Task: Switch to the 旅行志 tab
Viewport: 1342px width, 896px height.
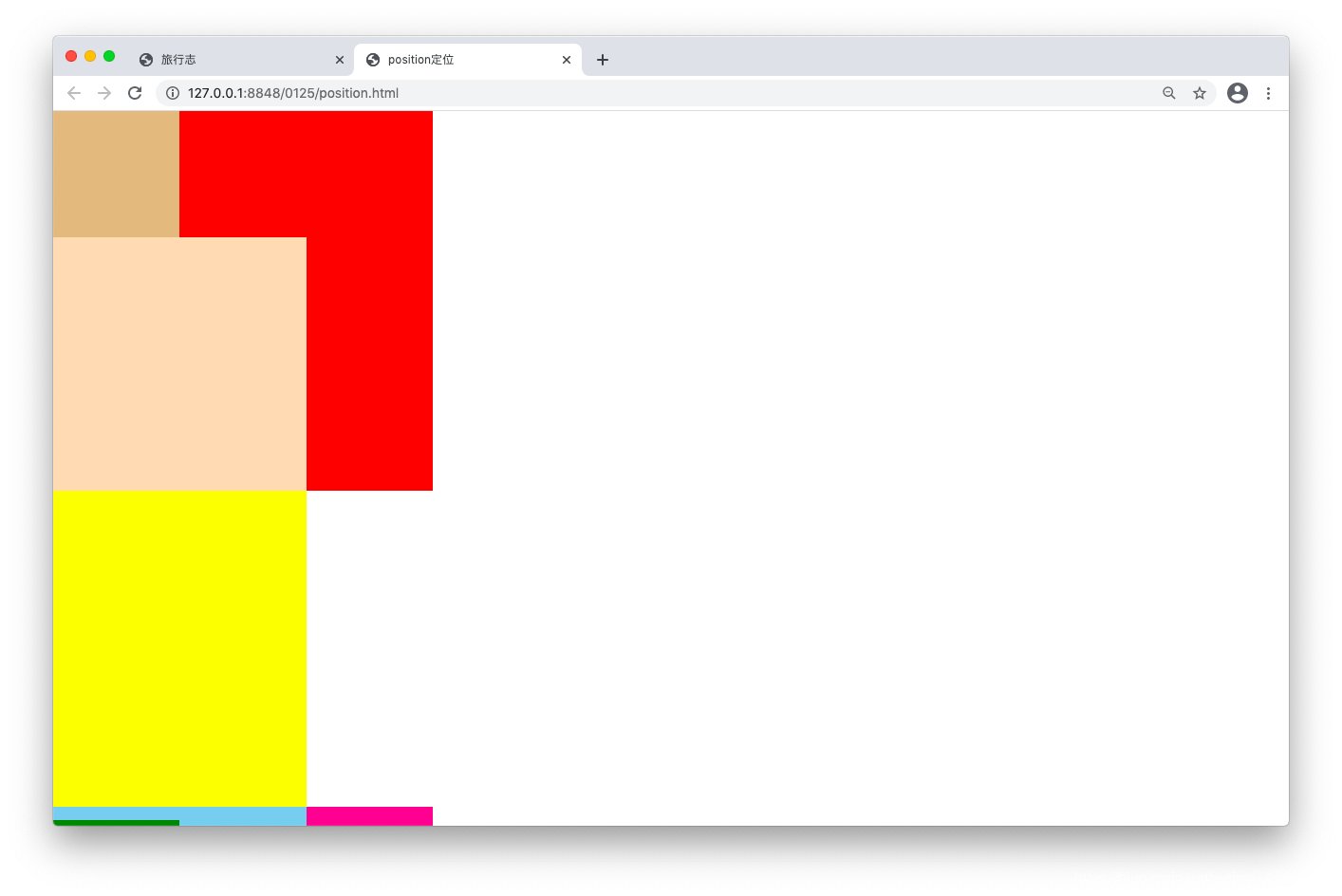Action: pos(240,60)
